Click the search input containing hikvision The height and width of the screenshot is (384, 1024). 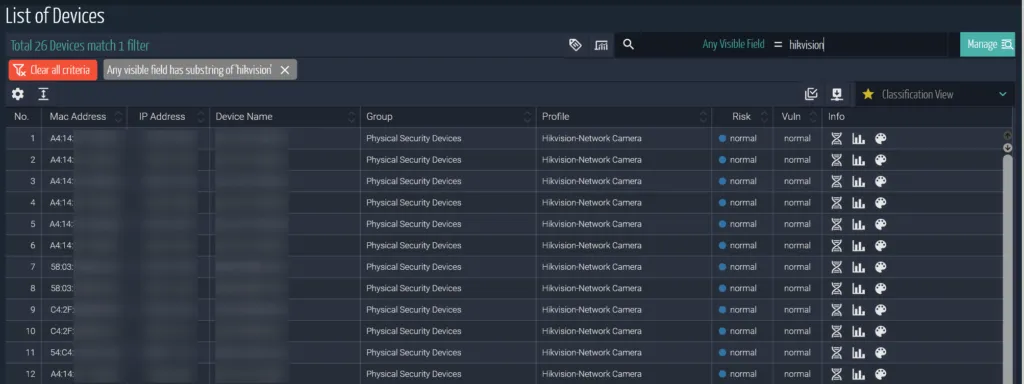[x=866, y=44]
